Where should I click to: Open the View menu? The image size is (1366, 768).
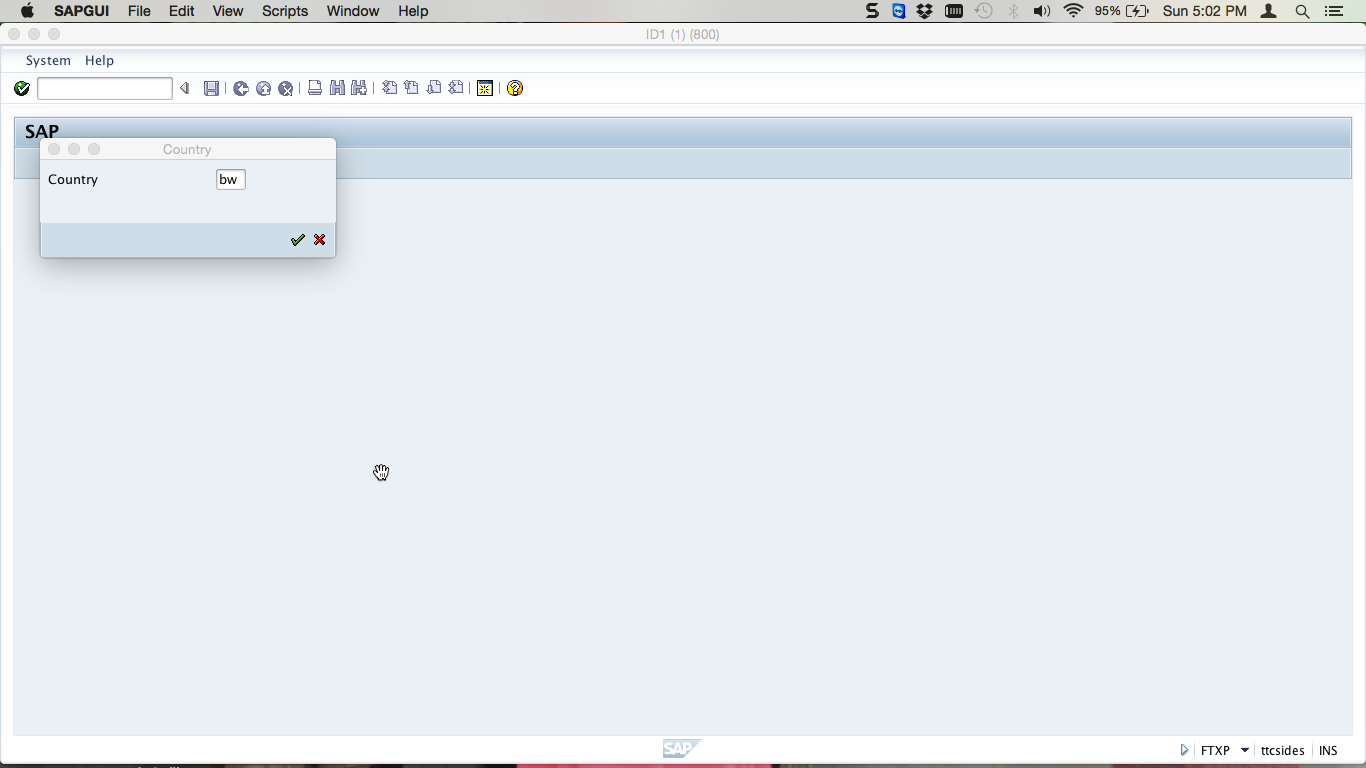pyautogui.click(x=228, y=11)
